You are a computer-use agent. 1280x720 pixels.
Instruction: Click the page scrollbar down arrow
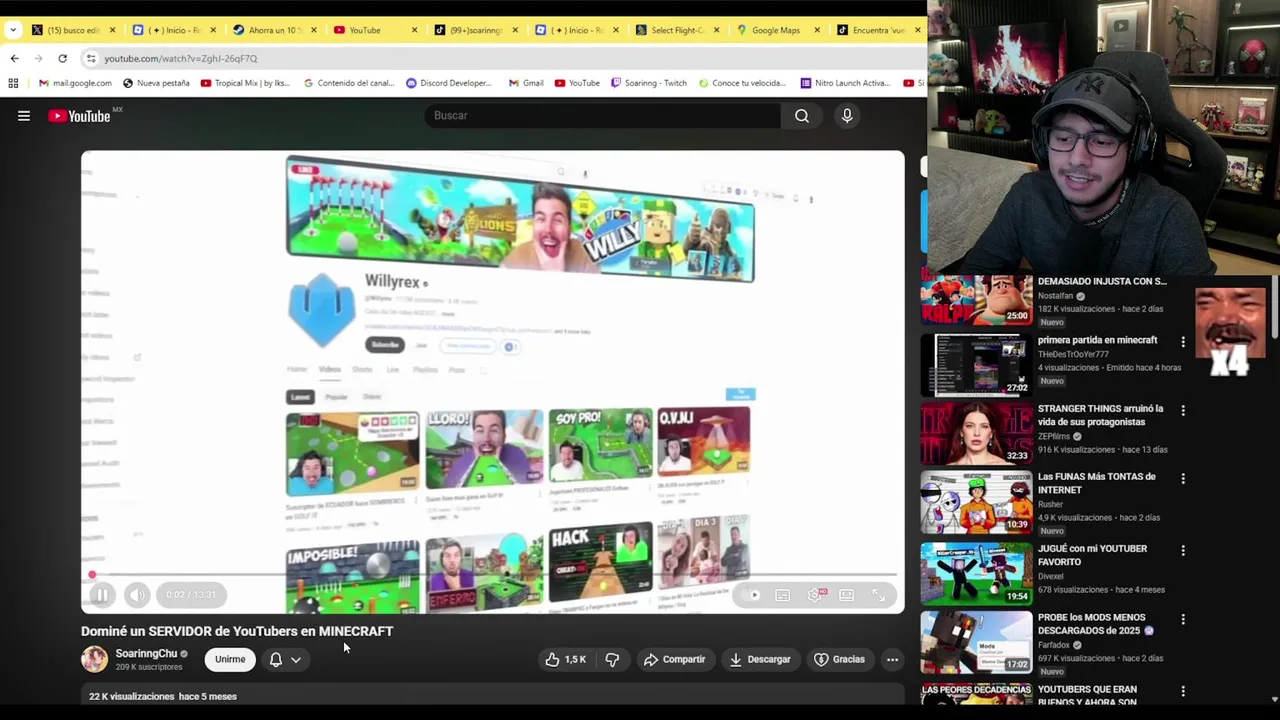1274,699
